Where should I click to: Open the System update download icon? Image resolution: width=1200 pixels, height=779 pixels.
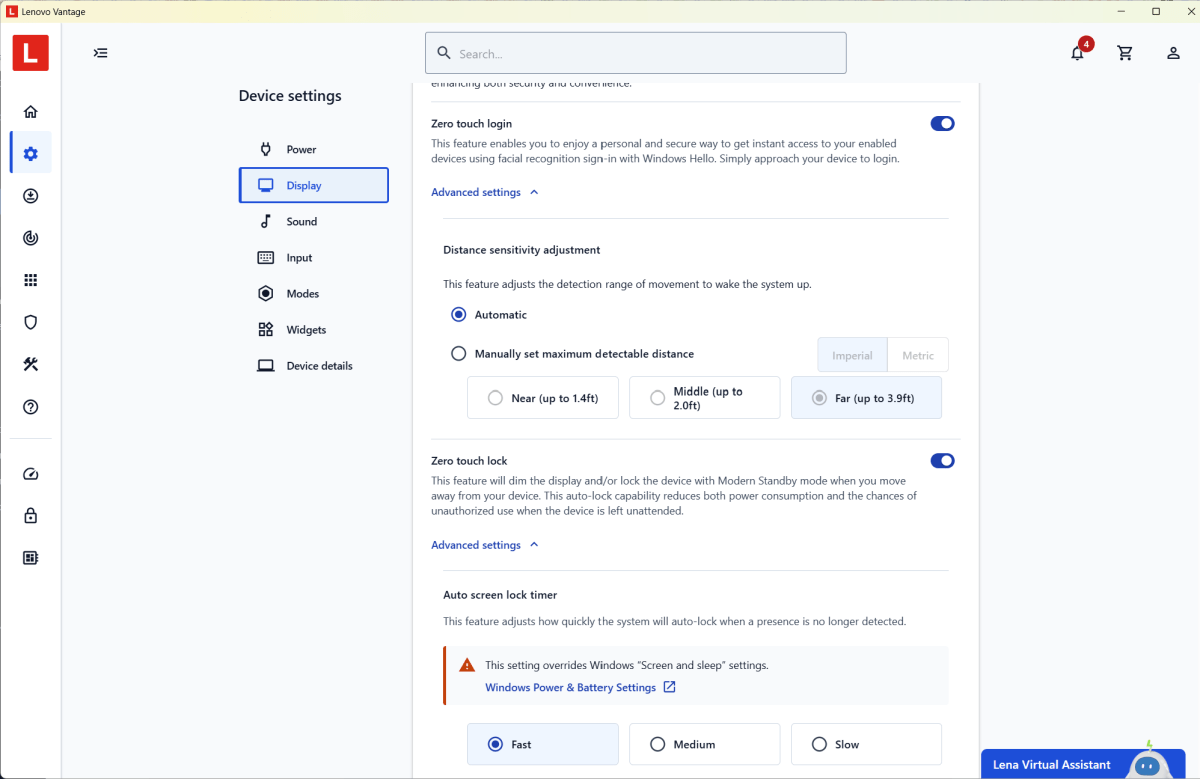[x=30, y=196]
